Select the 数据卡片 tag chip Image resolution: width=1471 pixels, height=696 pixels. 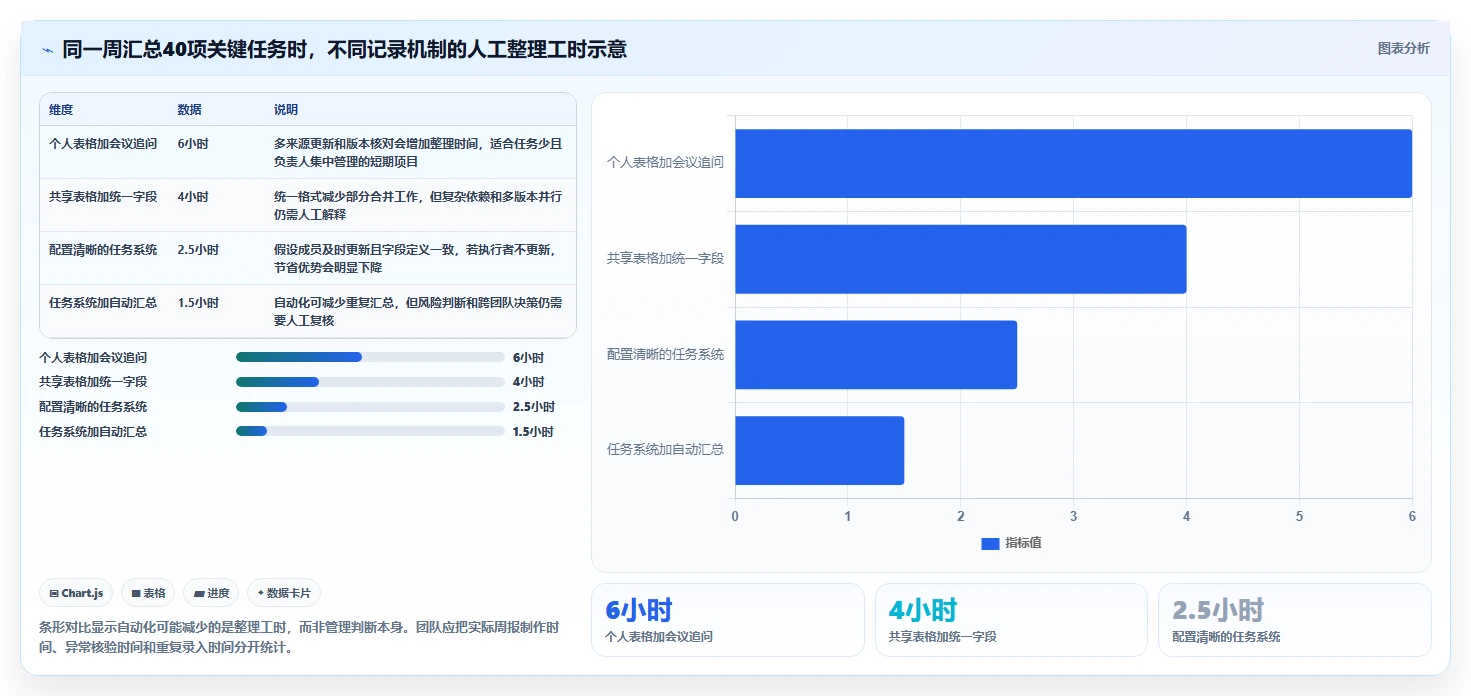click(x=284, y=593)
